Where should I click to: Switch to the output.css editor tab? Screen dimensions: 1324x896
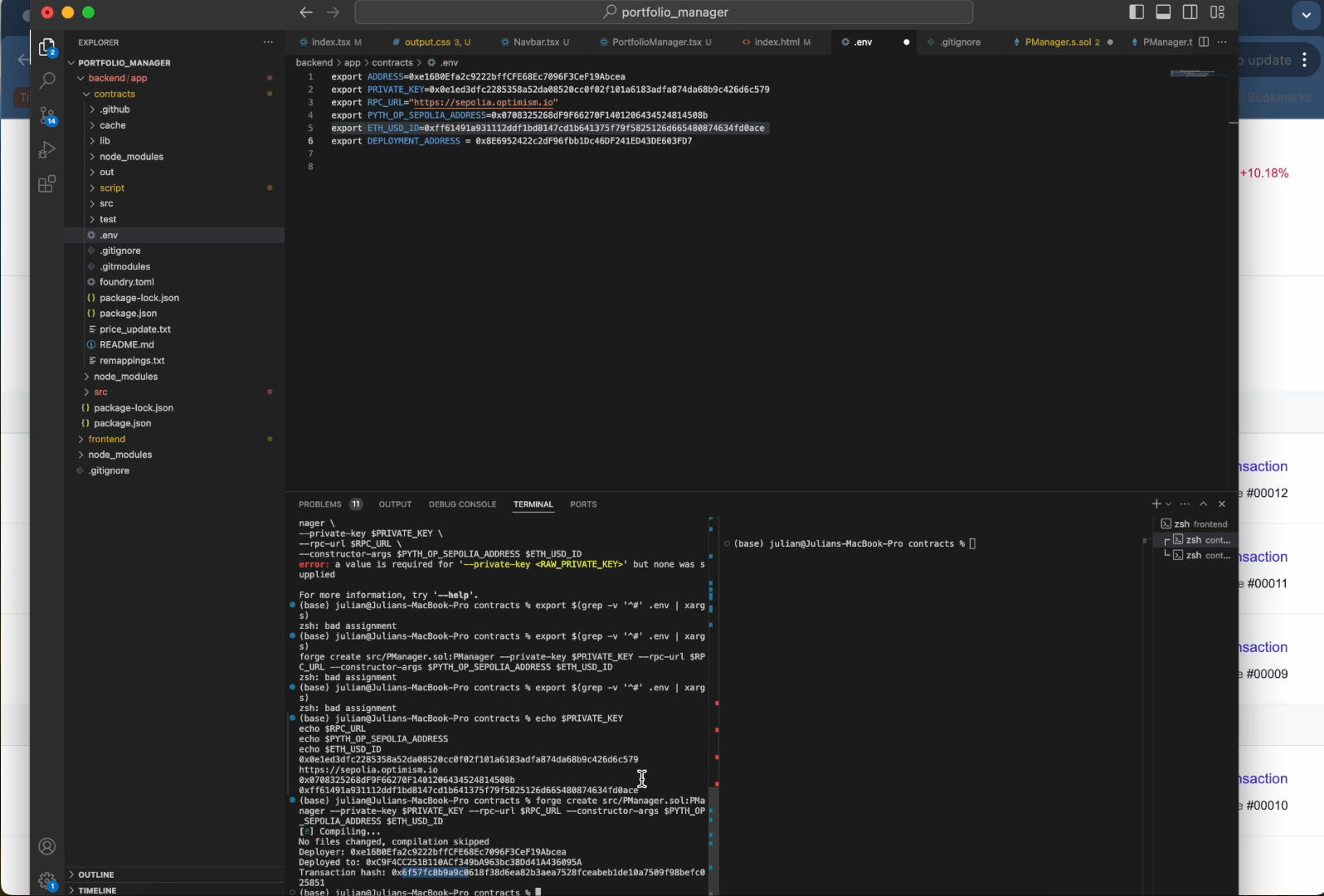[431, 41]
